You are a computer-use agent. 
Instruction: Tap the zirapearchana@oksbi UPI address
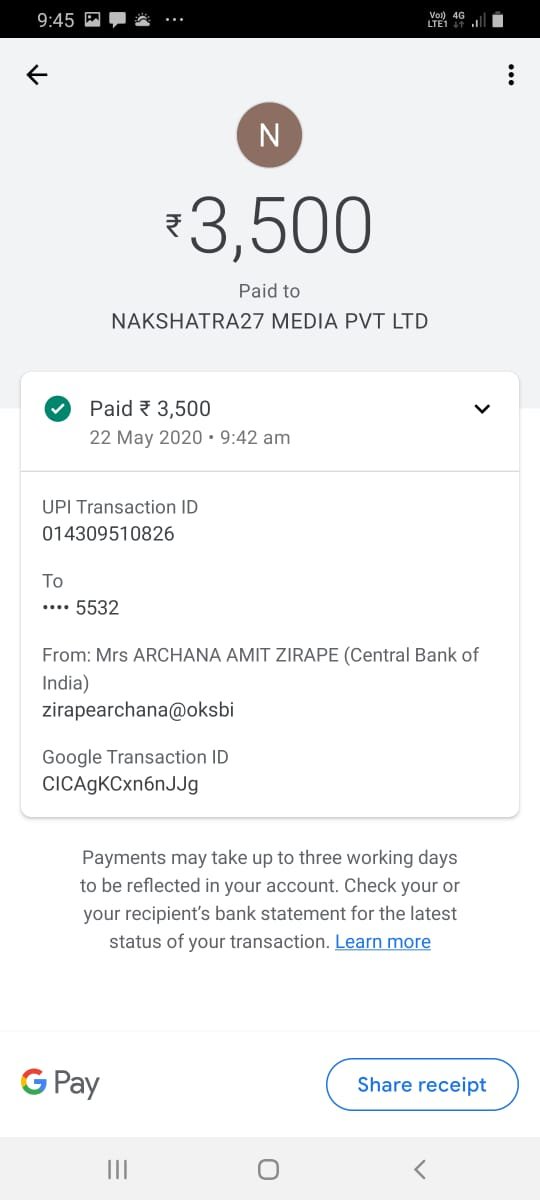[138, 710]
